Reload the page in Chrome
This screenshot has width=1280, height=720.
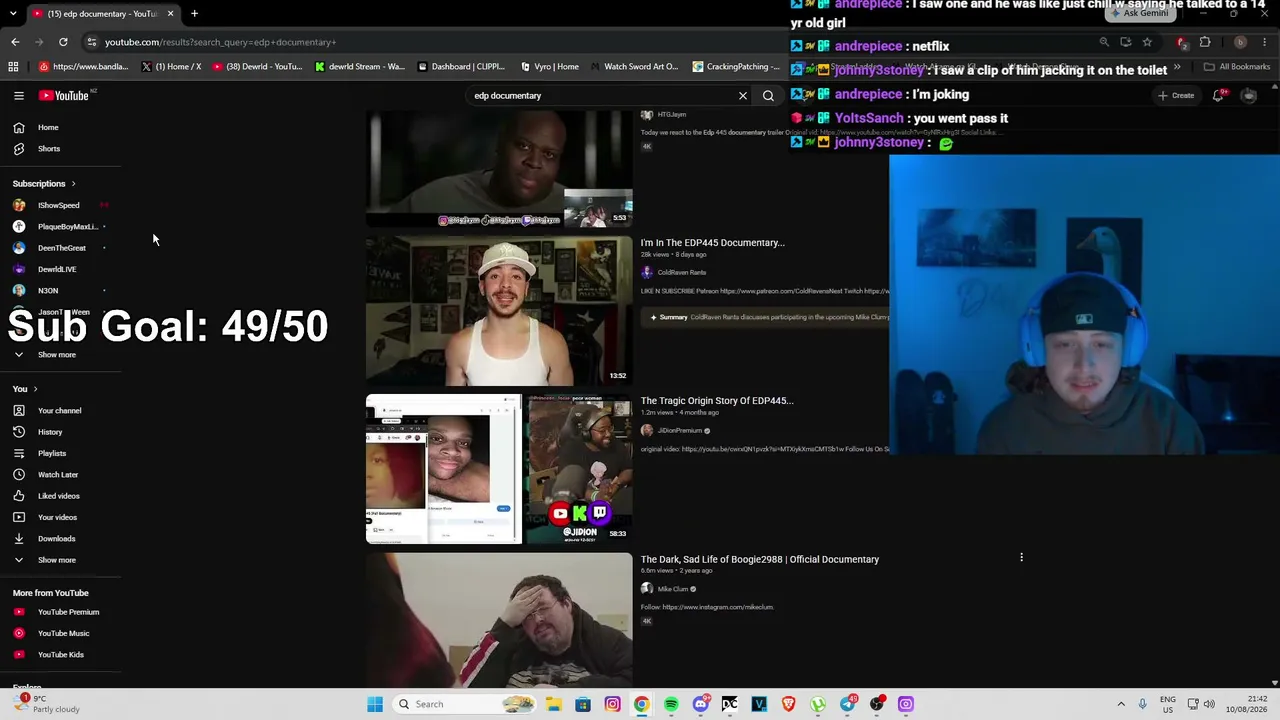coord(63,42)
